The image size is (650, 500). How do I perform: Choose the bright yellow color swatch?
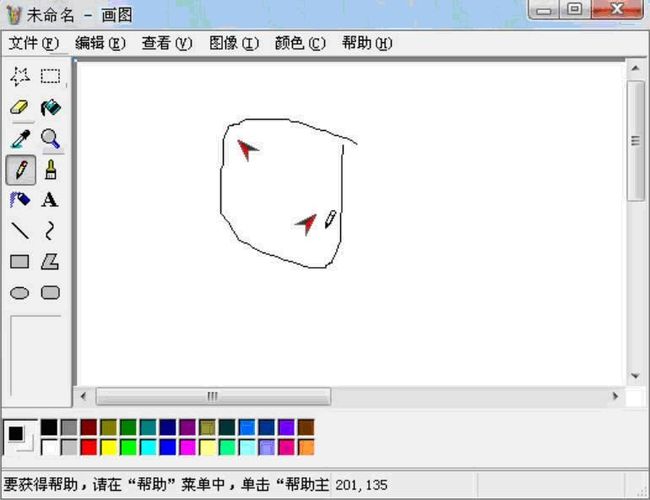pos(109,447)
